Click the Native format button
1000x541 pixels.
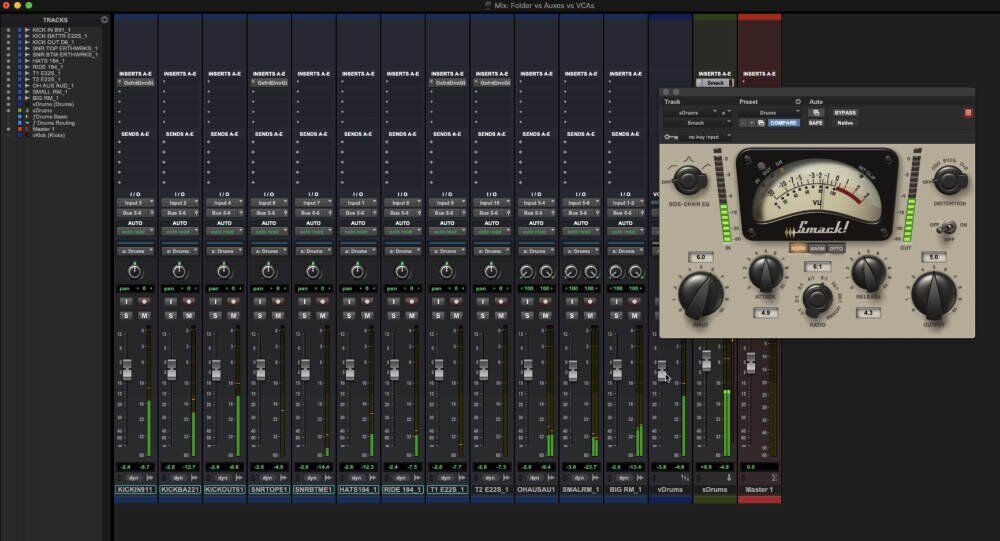pos(845,123)
